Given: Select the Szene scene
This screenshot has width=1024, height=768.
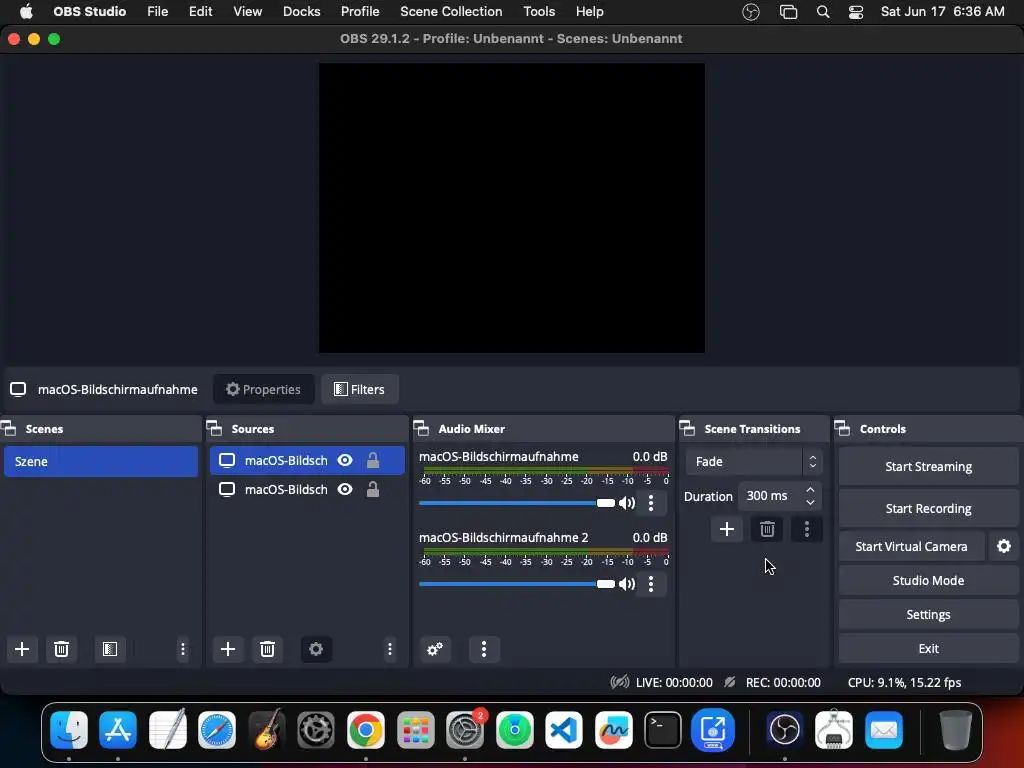Looking at the screenshot, I should click(101, 461).
